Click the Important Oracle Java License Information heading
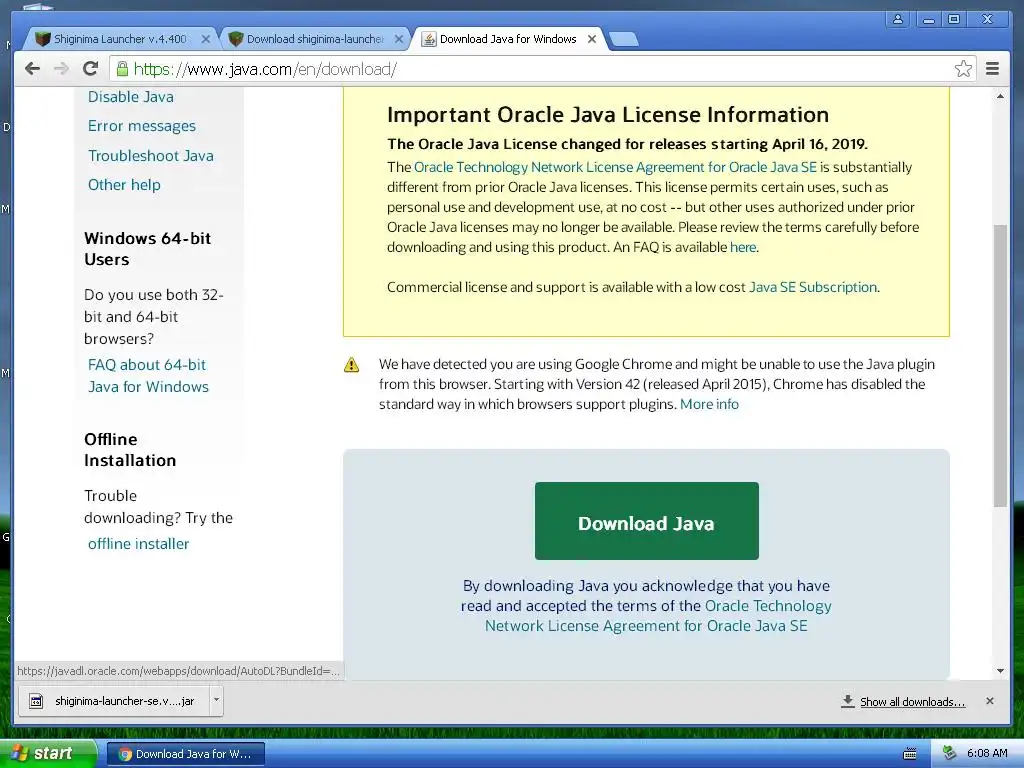 tap(607, 115)
